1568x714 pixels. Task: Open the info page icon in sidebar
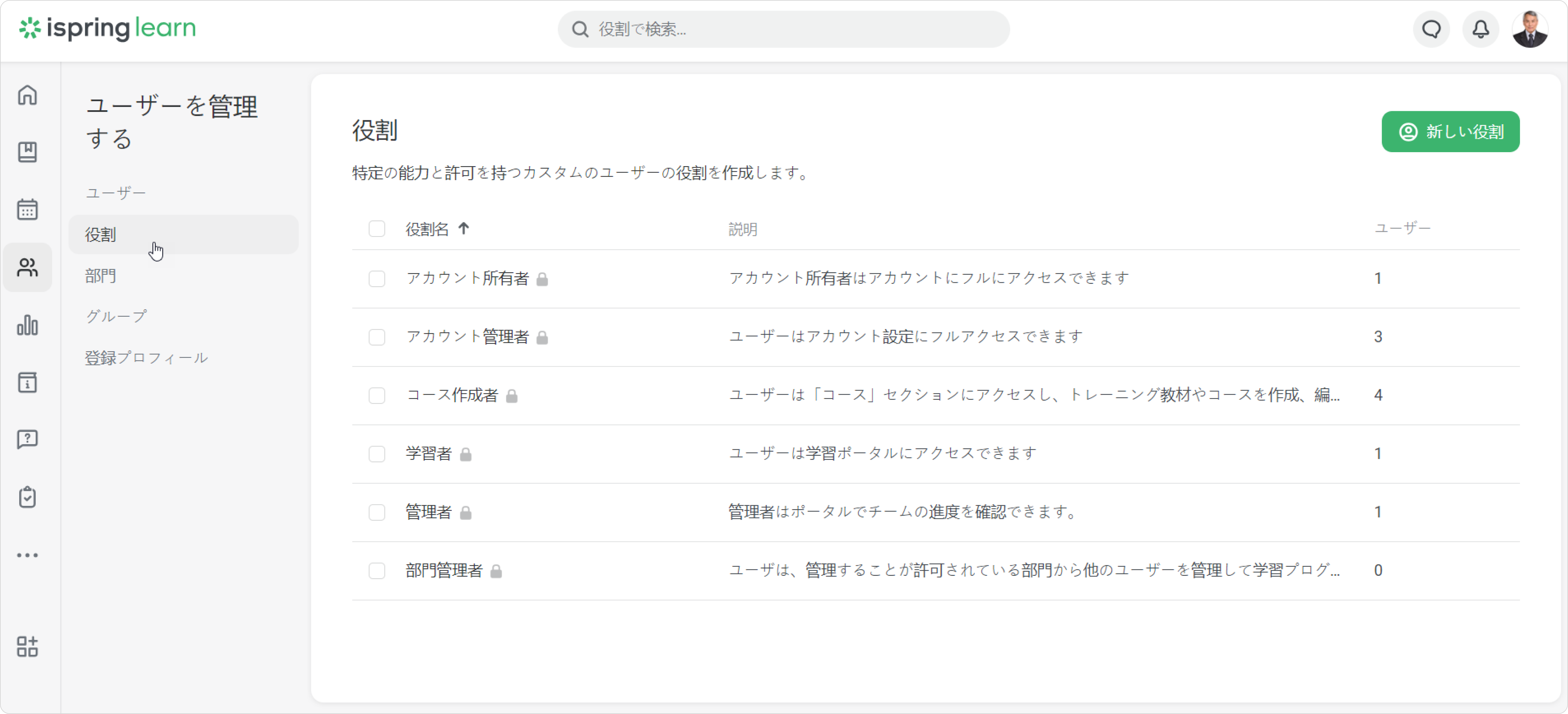click(27, 382)
